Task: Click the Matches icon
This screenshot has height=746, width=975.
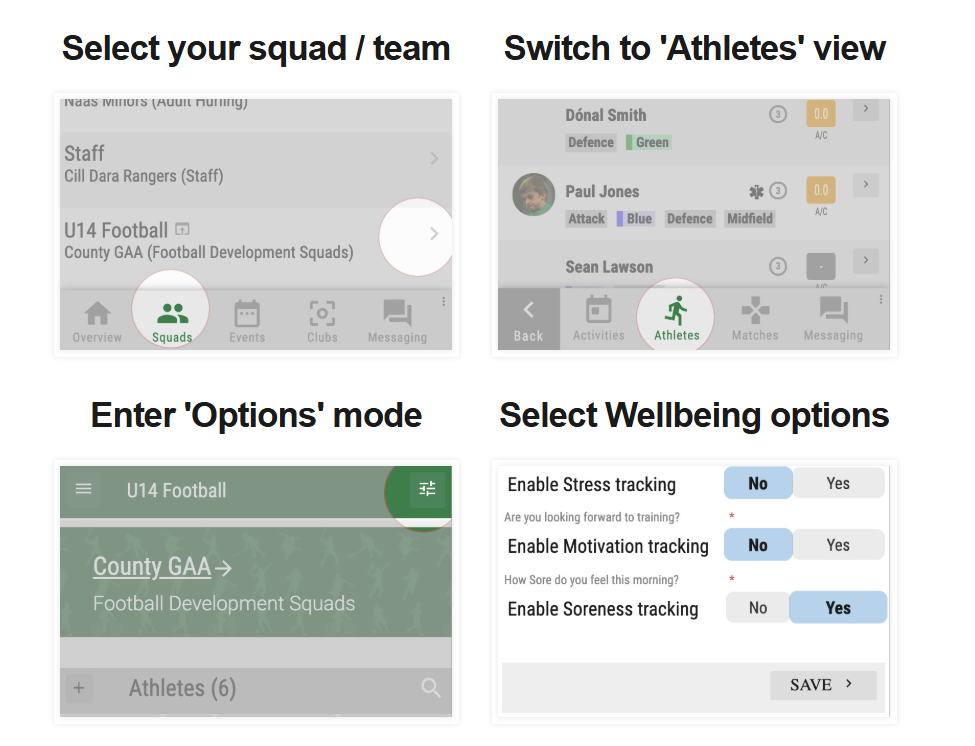Action: (x=755, y=310)
